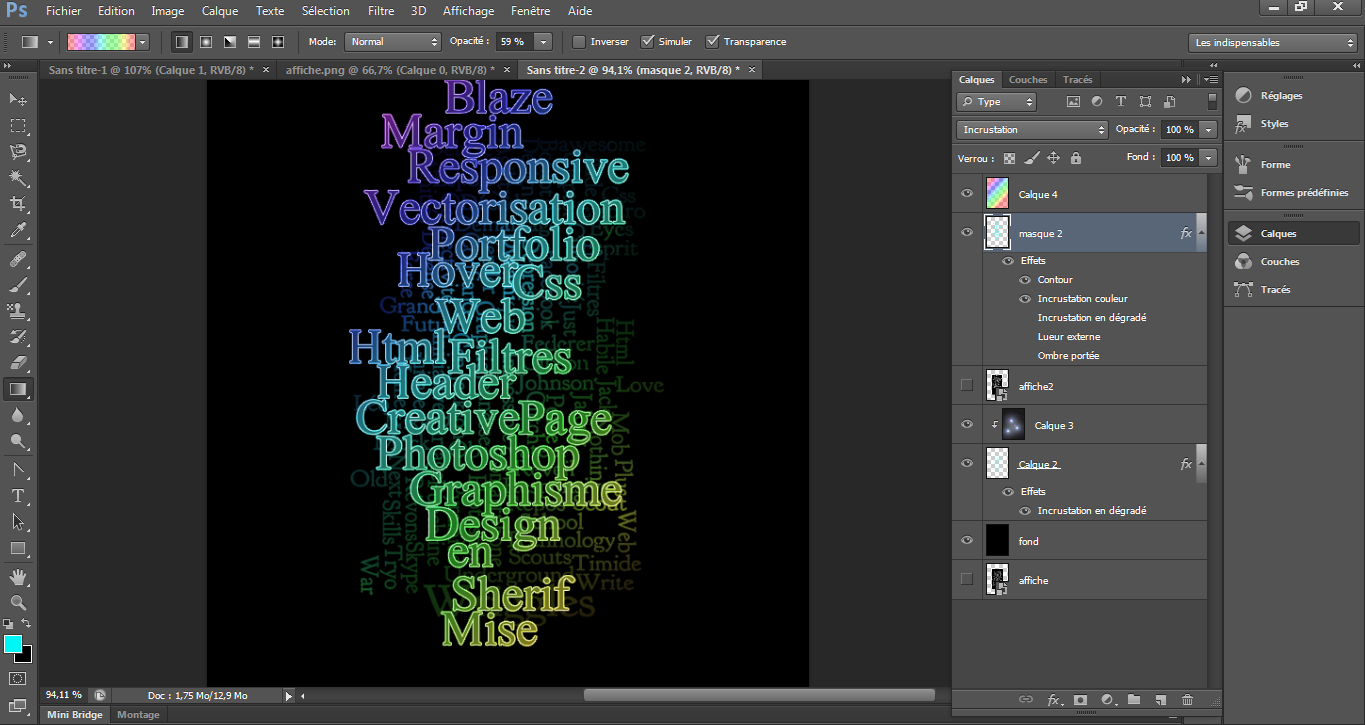Image resolution: width=1365 pixels, height=725 pixels.
Task: Select the Zoom magnifier tool
Action: pyautogui.click(x=18, y=603)
